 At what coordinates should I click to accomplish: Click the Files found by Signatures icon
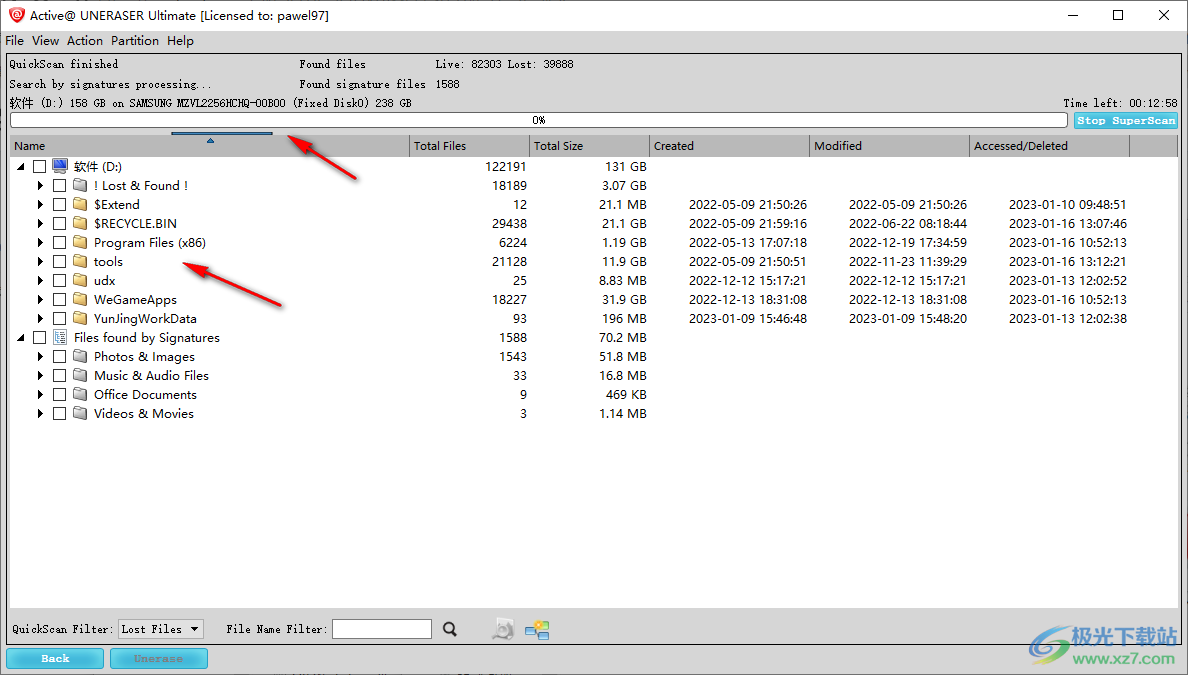coord(60,337)
